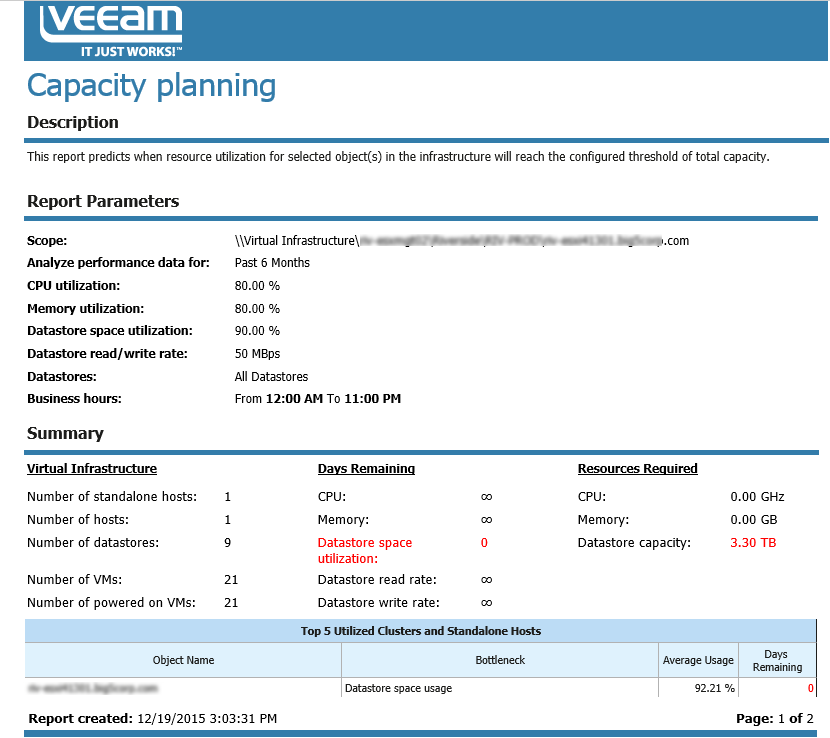The height and width of the screenshot is (738, 830).
Task: Select the red 0 beside Datastore space utilization
Action: click(x=484, y=543)
